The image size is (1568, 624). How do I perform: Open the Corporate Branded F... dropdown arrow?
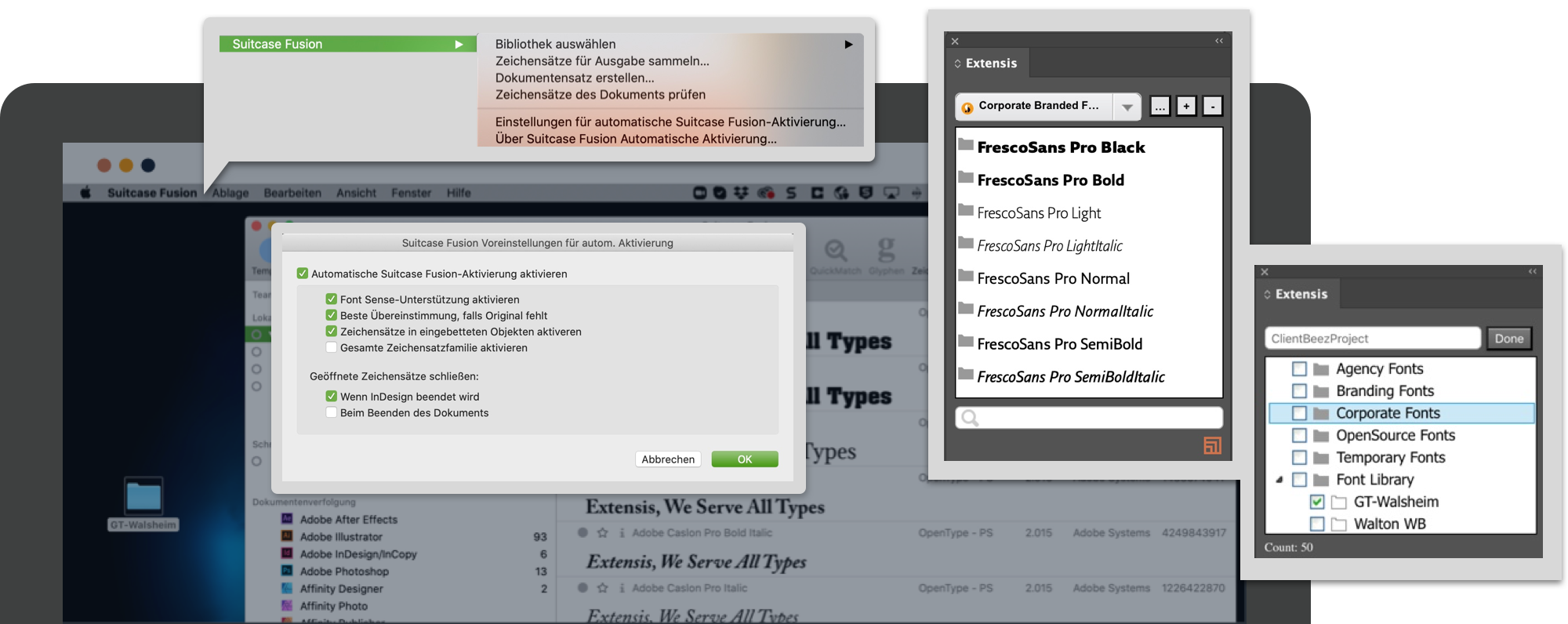pos(1127,107)
